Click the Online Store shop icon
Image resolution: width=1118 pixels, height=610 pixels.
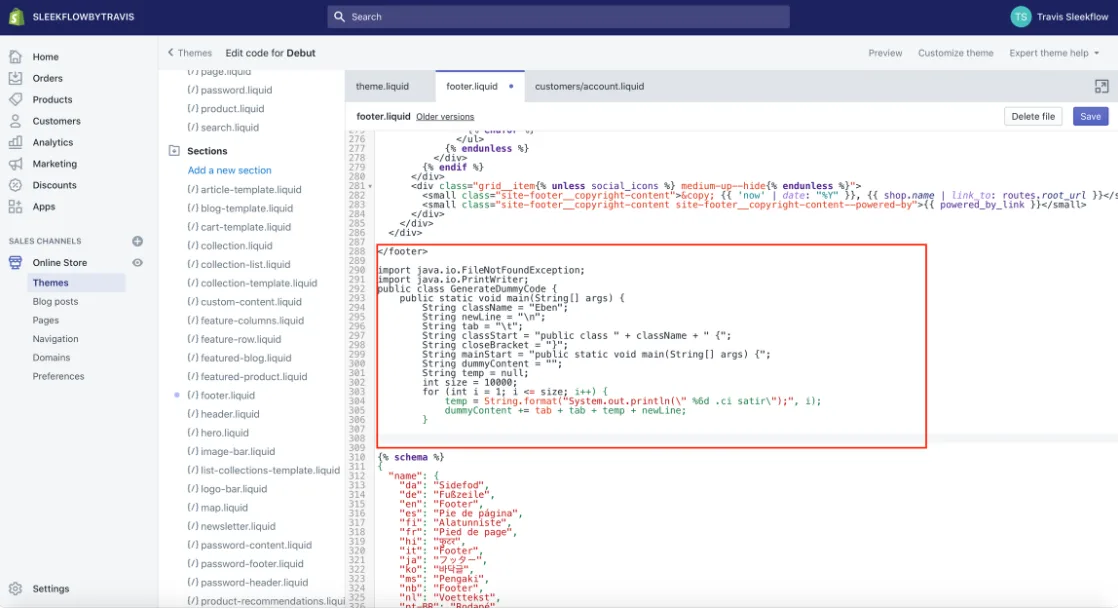tap(16, 262)
